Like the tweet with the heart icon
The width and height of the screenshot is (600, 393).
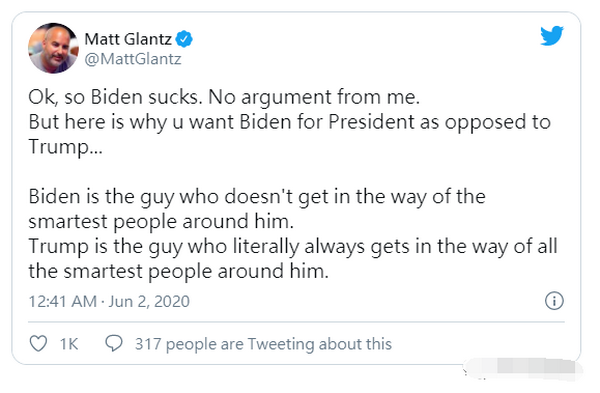pos(39,343)
